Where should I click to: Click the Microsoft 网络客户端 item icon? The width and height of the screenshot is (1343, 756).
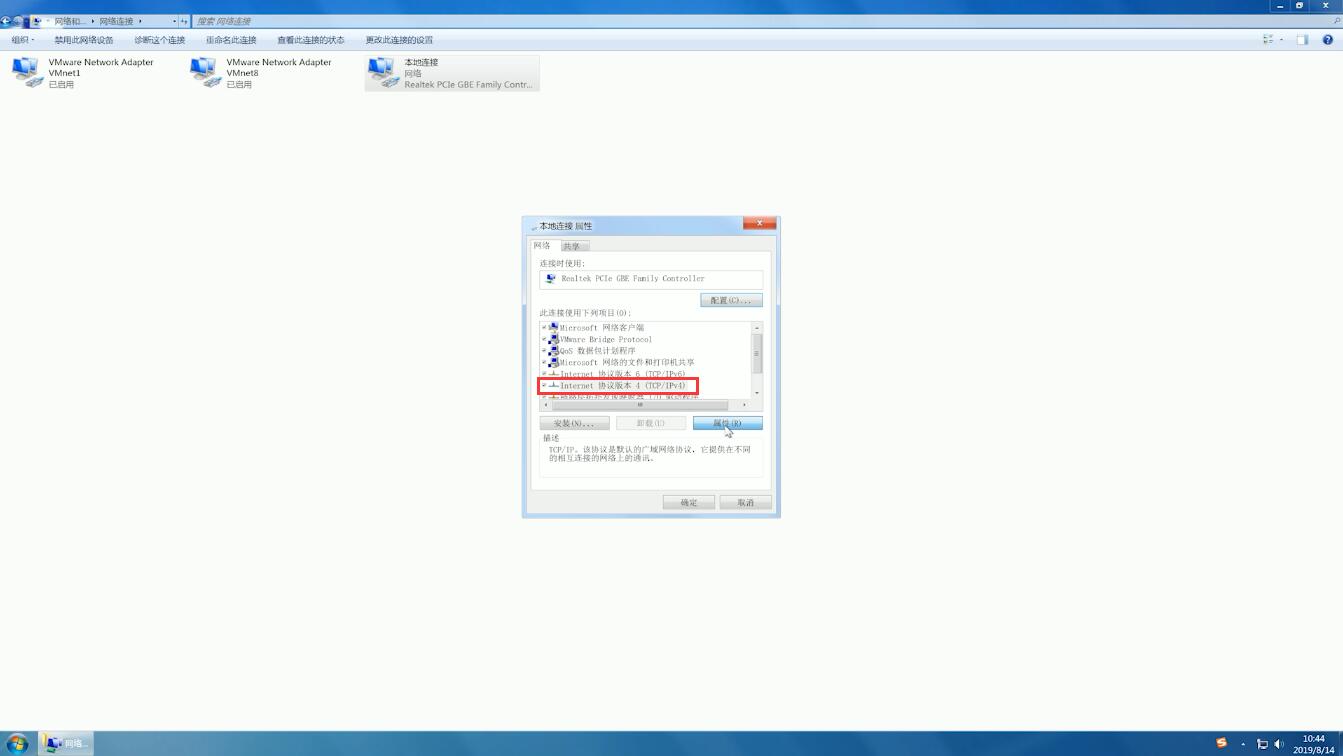553,328
